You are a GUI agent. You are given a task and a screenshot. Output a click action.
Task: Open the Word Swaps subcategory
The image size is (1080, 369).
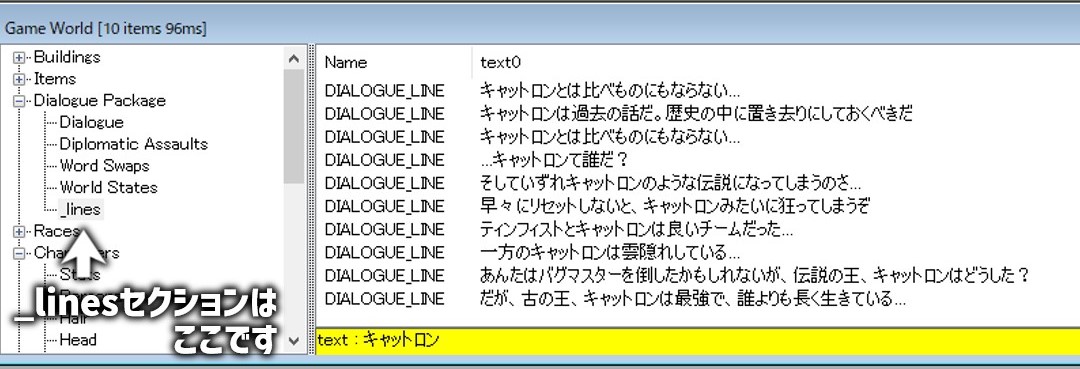tap(105, 166)
